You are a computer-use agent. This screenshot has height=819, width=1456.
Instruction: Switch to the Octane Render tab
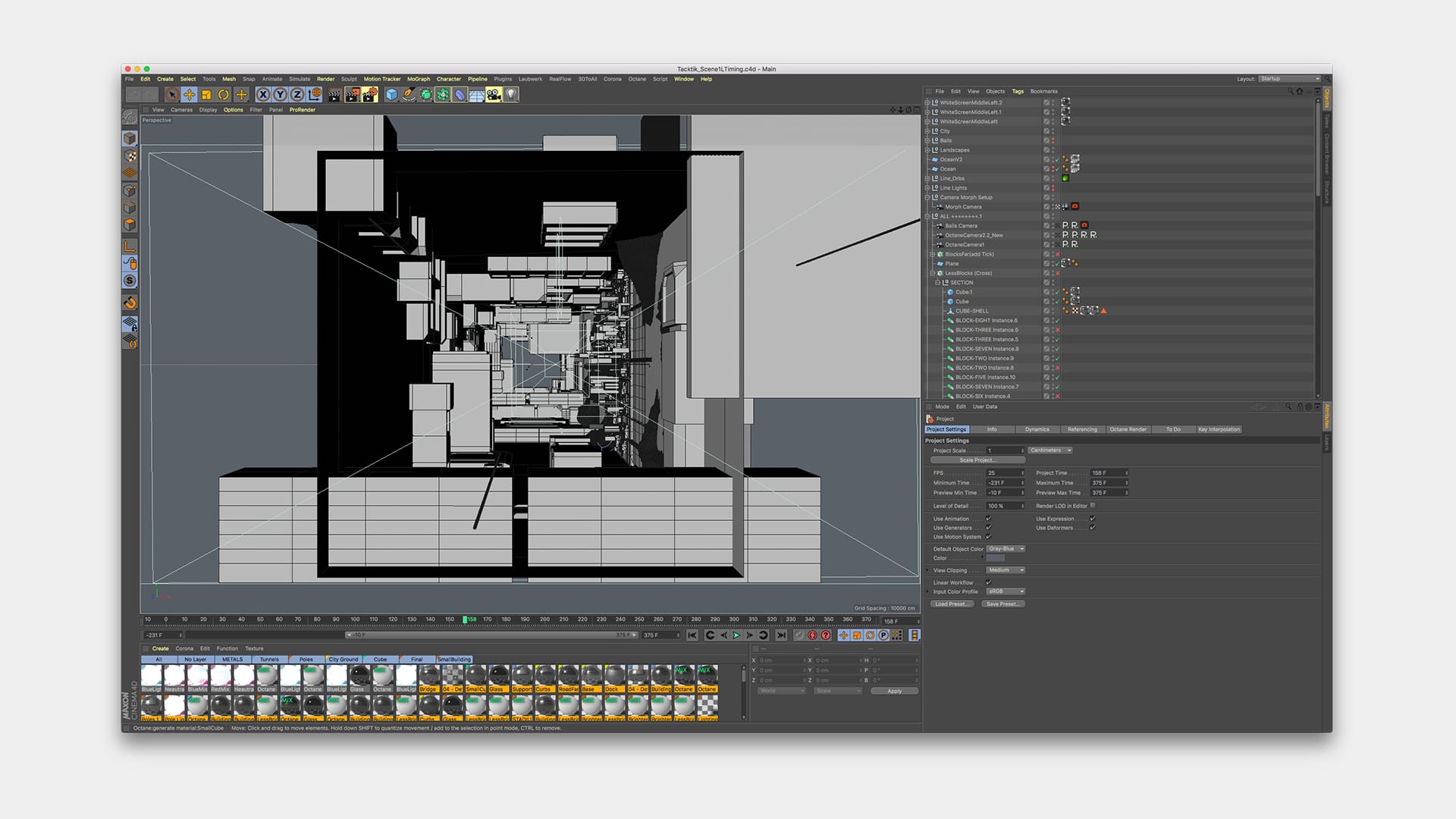click(1128, 429)
